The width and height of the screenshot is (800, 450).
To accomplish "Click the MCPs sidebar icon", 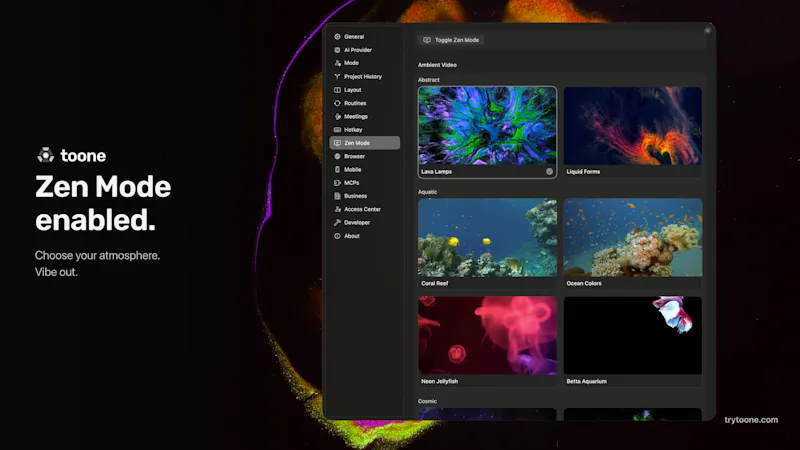I will tap(337, 183).
